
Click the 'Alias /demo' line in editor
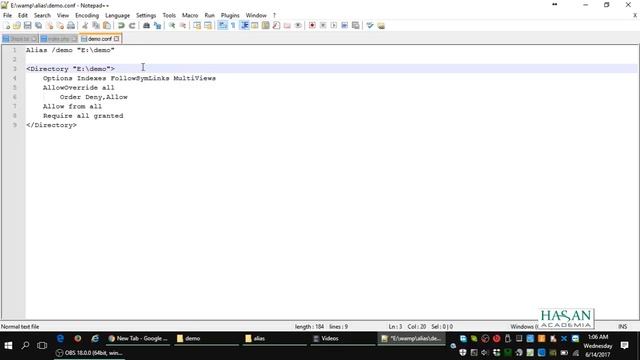point(70,50)
